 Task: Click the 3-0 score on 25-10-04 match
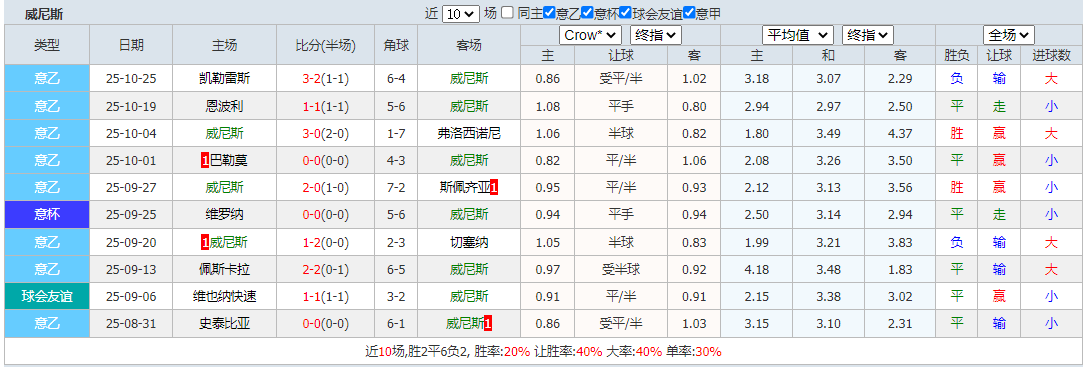coord(312,134)
